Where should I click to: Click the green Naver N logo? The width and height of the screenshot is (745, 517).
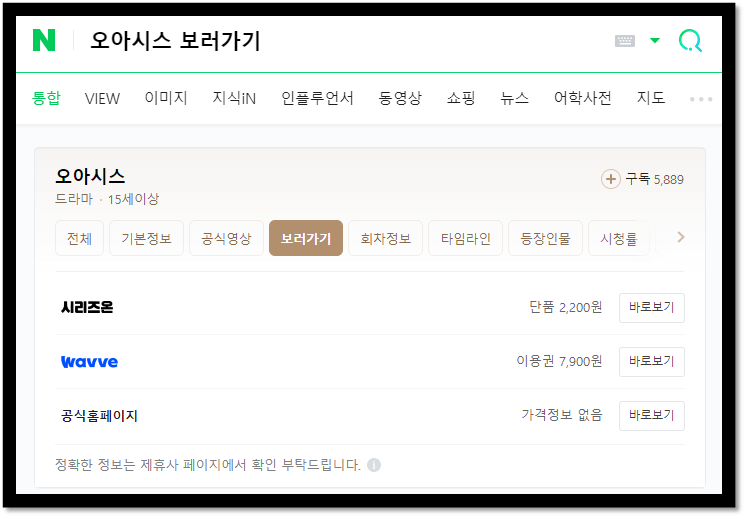(44, 40)
